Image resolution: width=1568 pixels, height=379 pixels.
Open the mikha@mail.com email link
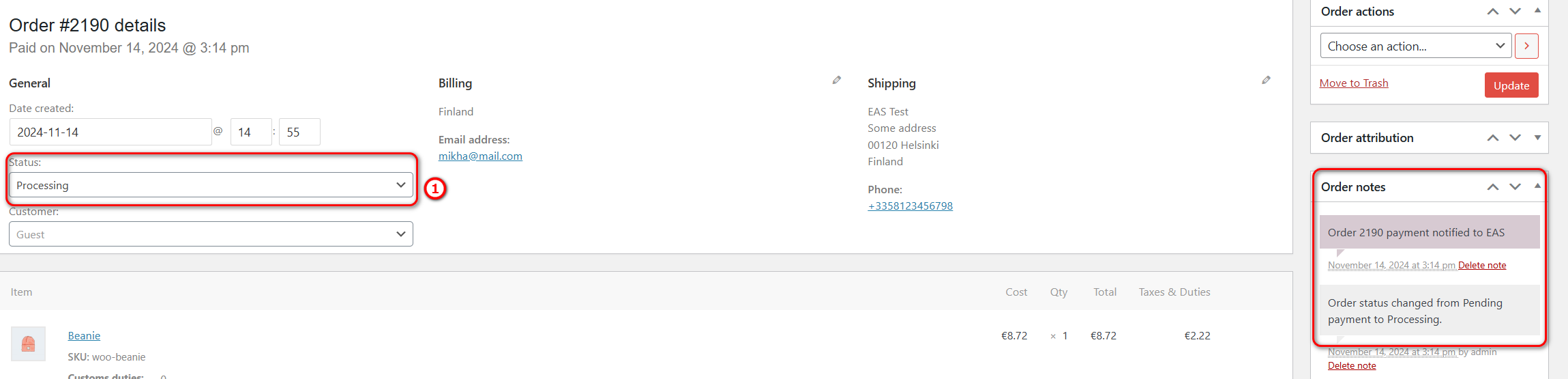480,156
